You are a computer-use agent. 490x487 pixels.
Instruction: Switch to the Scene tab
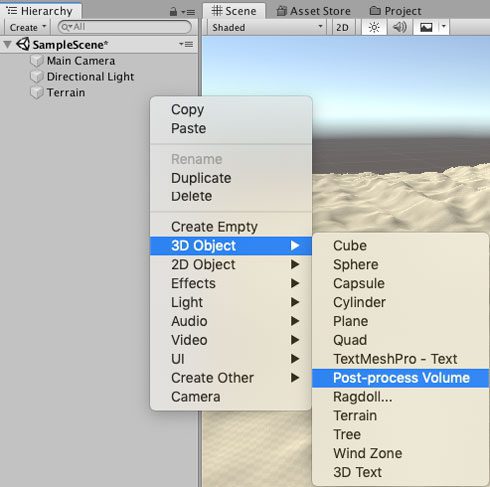pyautogui.click(x=234, y=11)
